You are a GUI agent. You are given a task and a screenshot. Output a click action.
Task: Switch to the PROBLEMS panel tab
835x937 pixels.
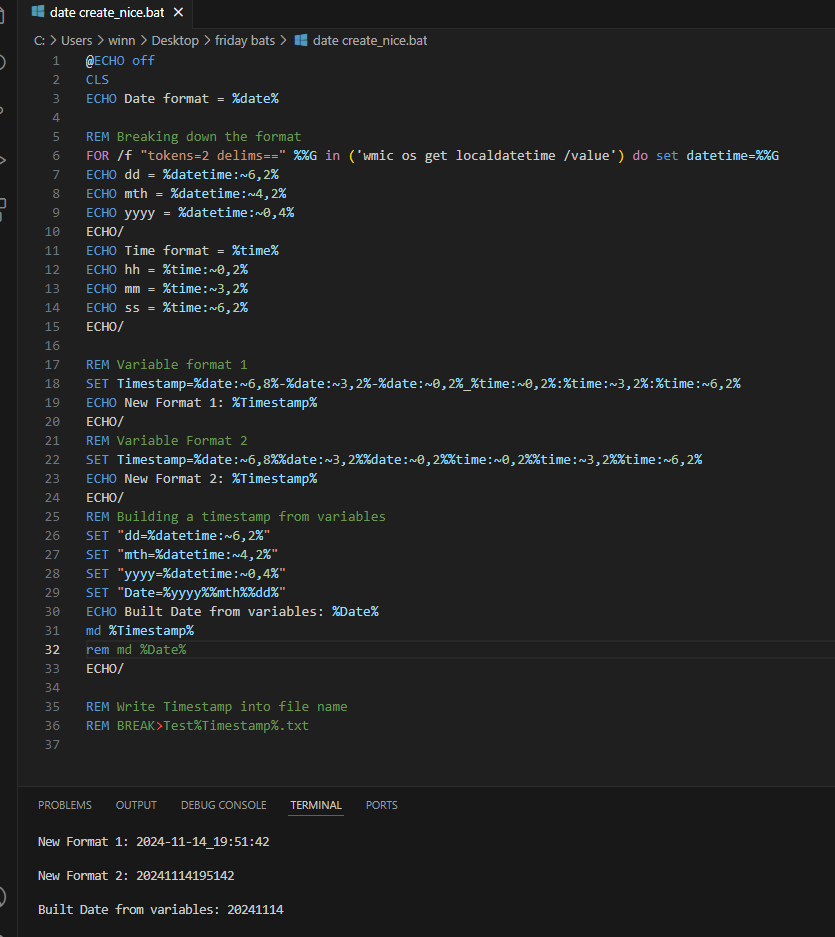(64, 805)
